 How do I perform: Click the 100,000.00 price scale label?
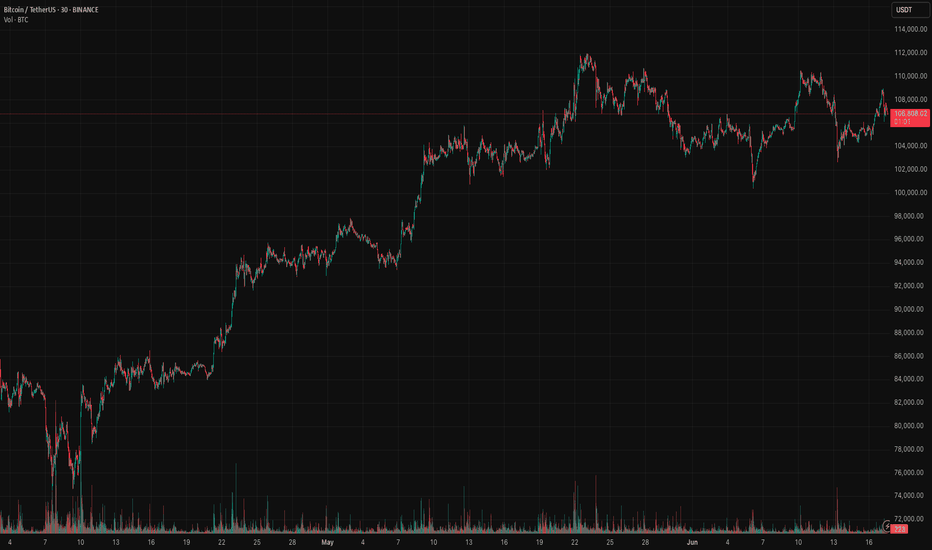click(910, 193)
